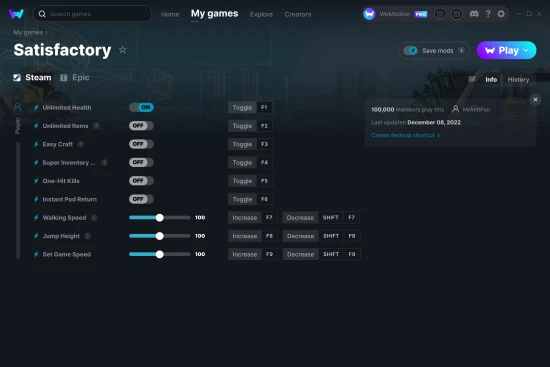
Task: Enable Instant Pod Return toggle
Action: tap(141, 199)
